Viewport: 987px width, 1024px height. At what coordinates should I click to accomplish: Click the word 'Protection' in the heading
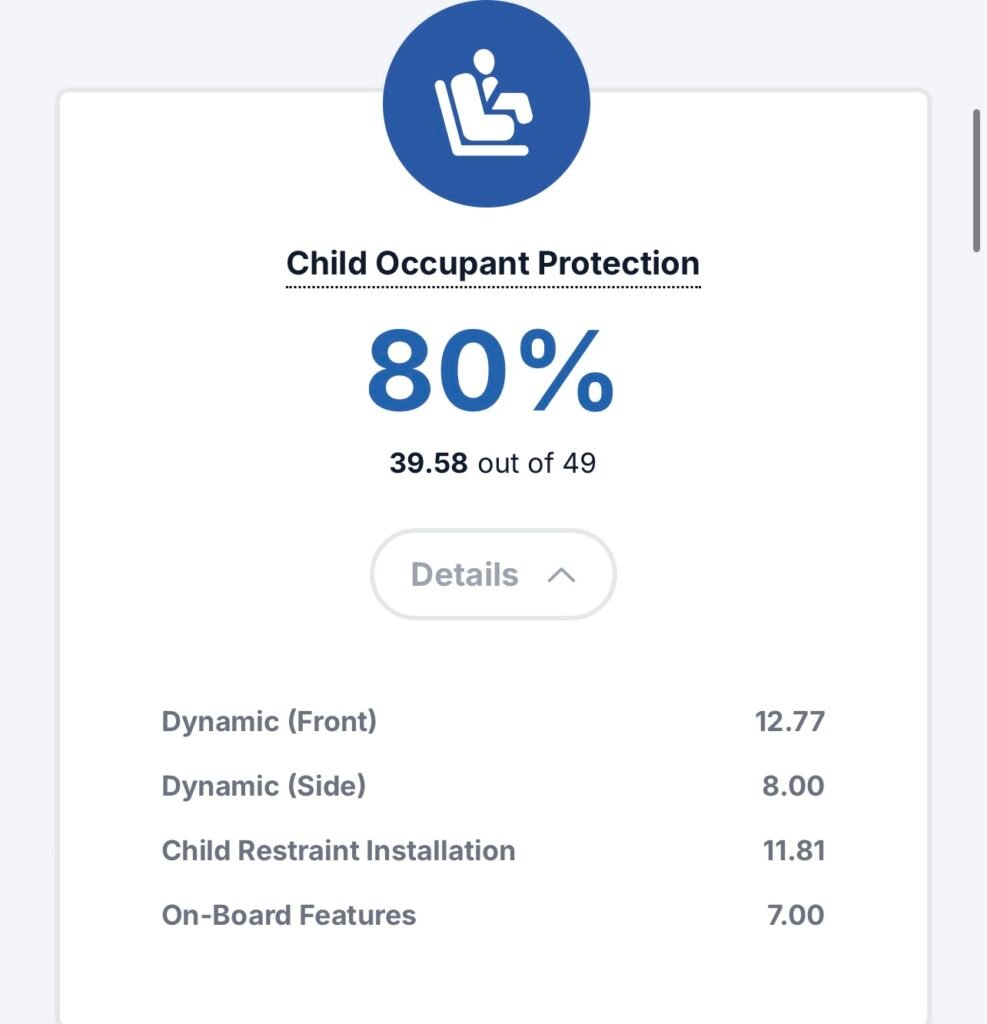[x=619, y=264]
